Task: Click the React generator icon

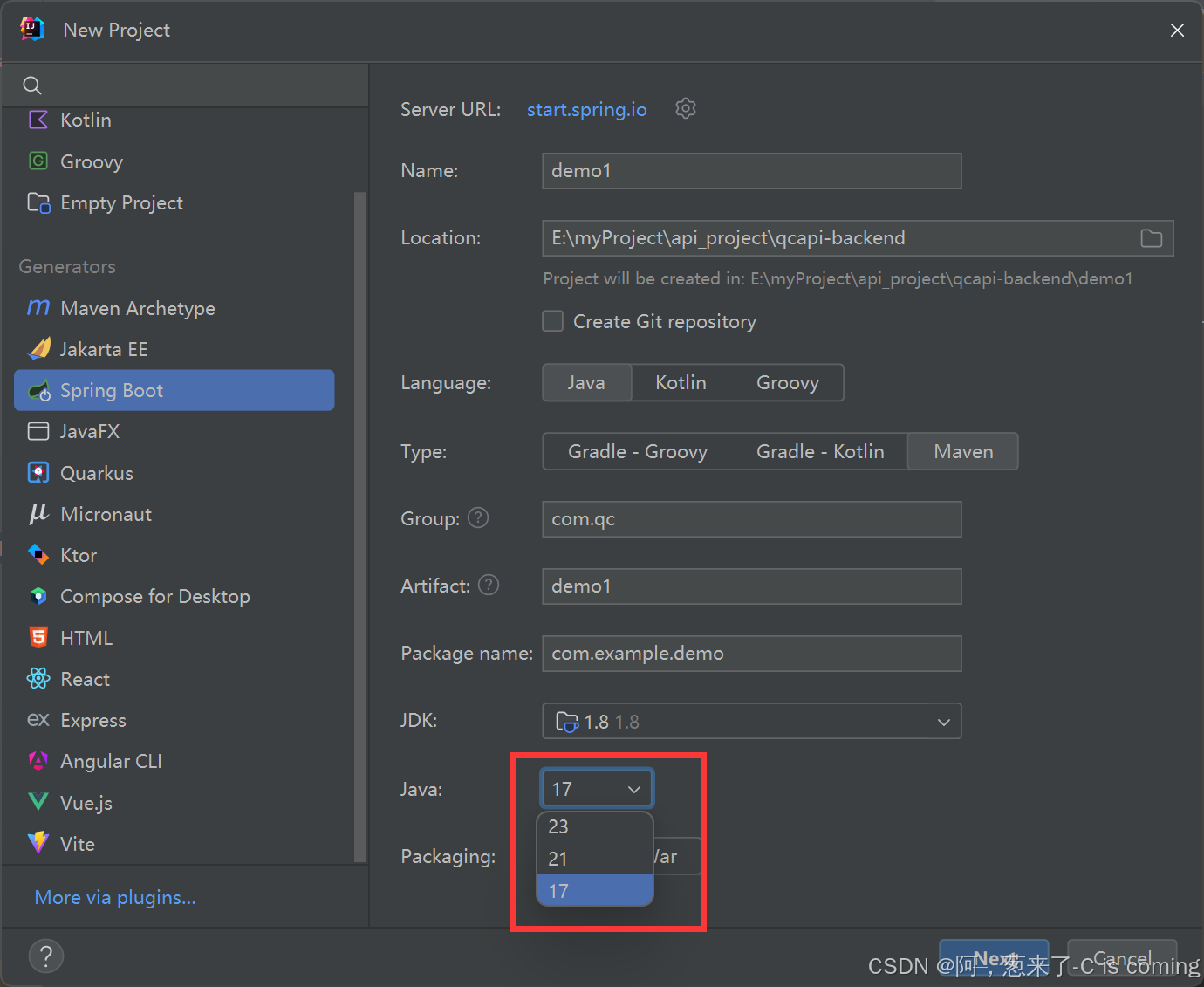Action: (x=38, y=678)
